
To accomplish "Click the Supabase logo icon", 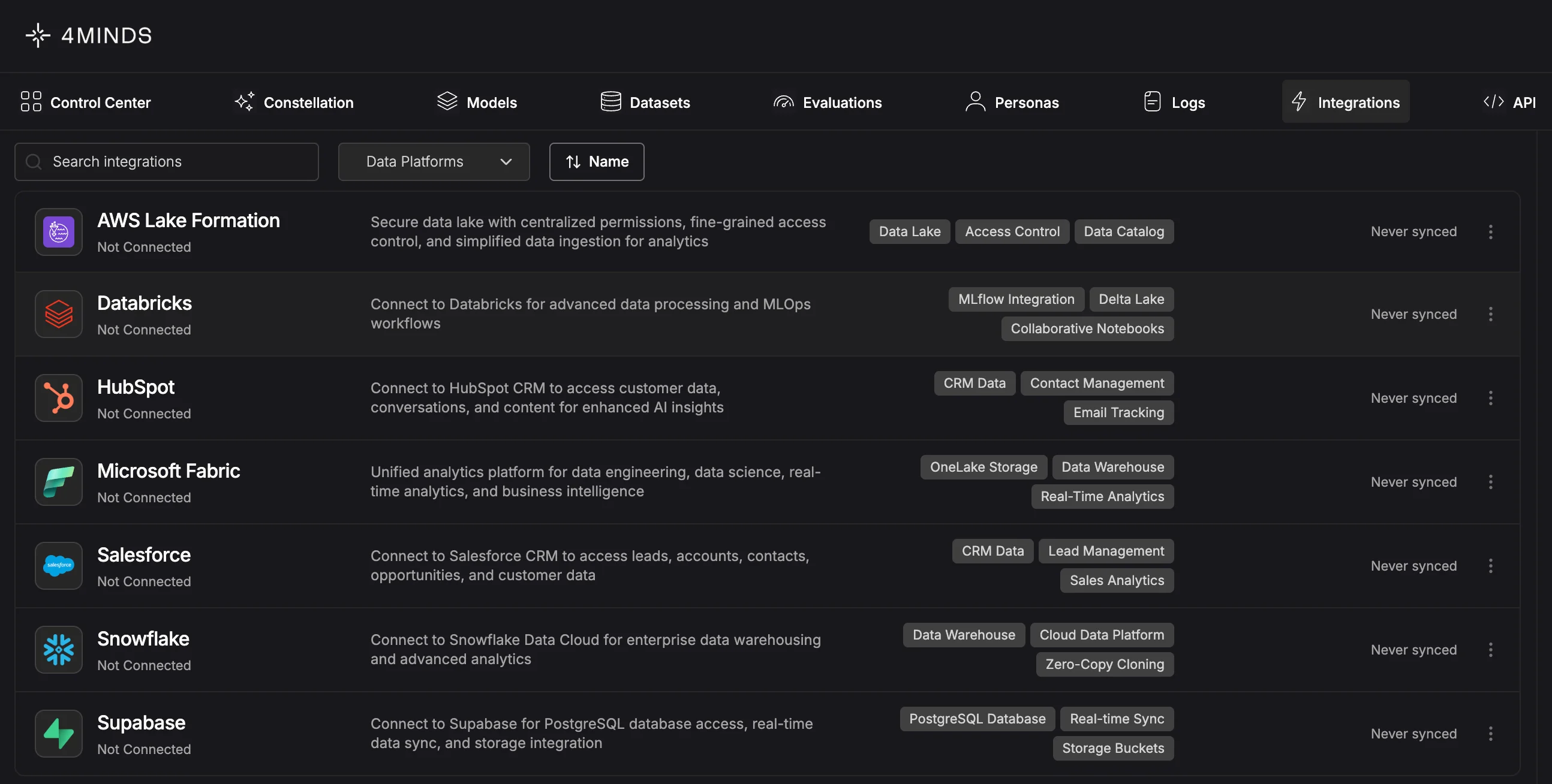I will coord(58,734).
